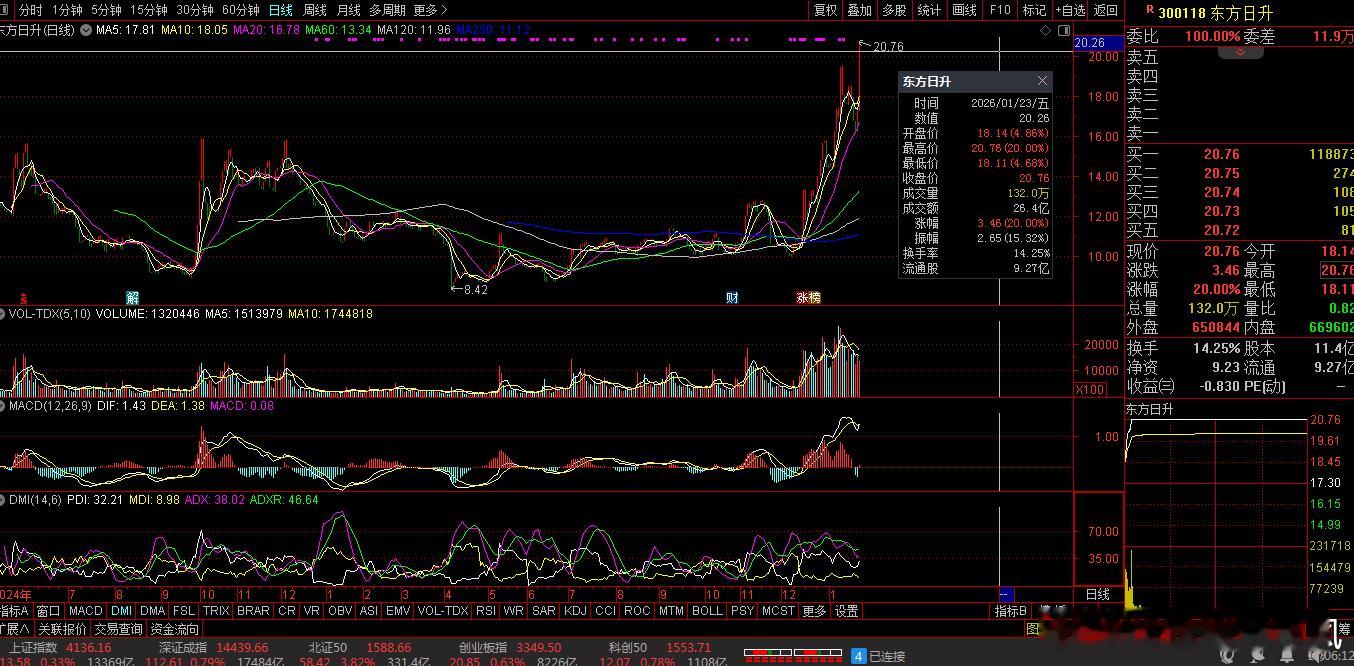
Task: Select the 1分钟 period
Action: click(x=67, y=10)
